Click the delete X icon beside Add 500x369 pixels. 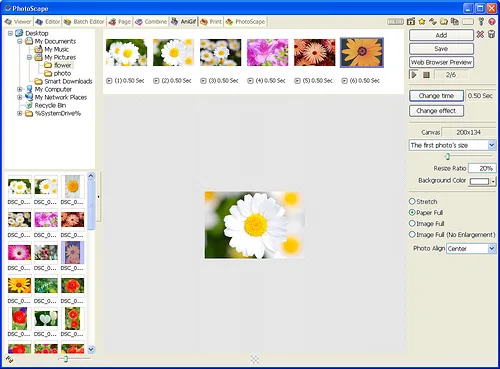480,34
